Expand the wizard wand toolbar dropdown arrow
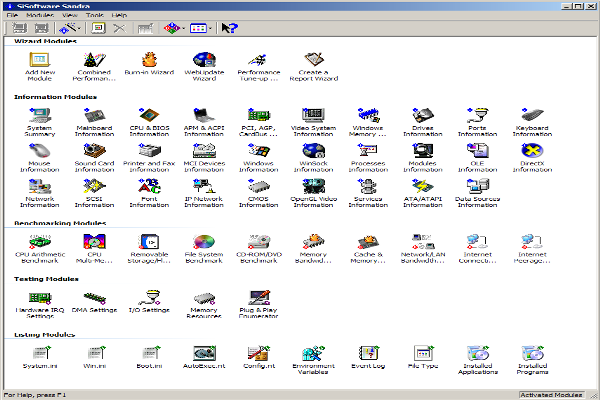Screen dimensions: 600x400 [x=79, y=28]
